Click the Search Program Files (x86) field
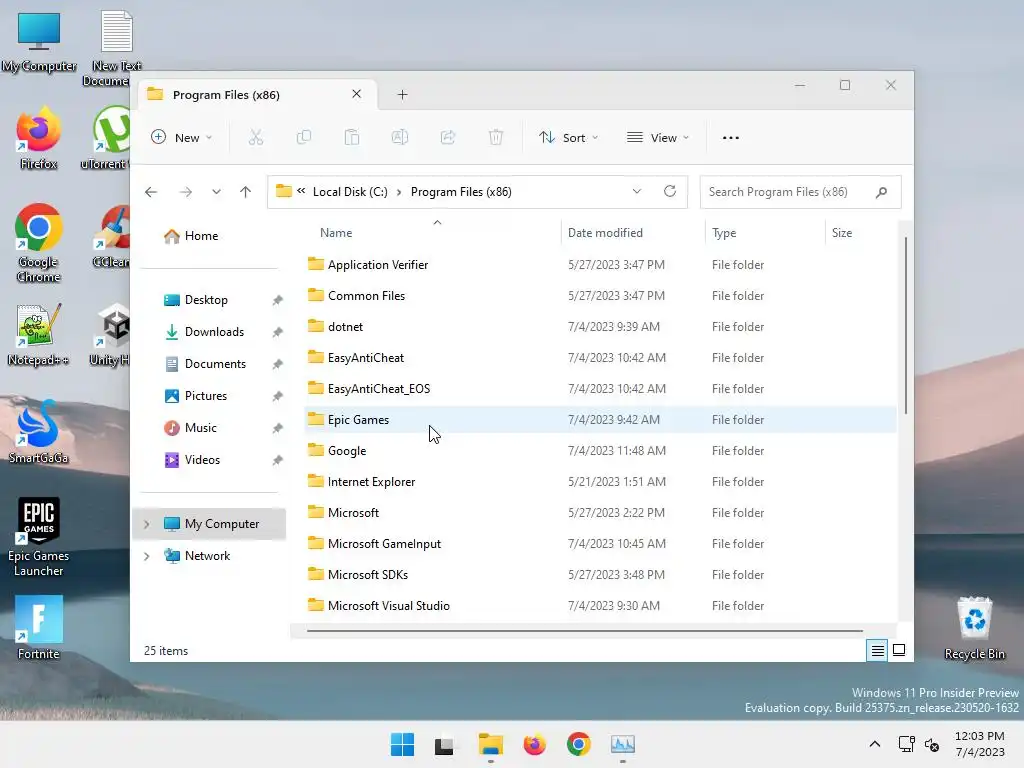The width and height of the screenshot is (1024, 768). pos(800,192)
